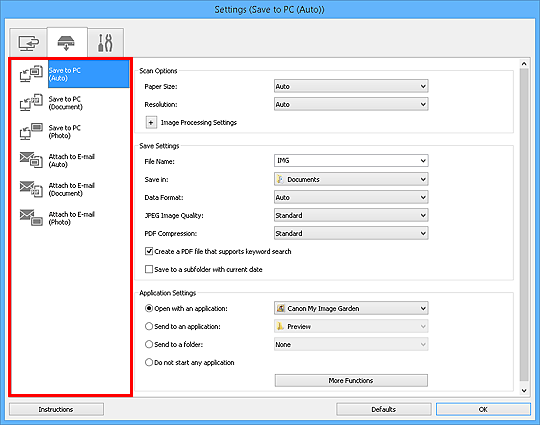Select Send to an application radio button

(x=149, y=326)
